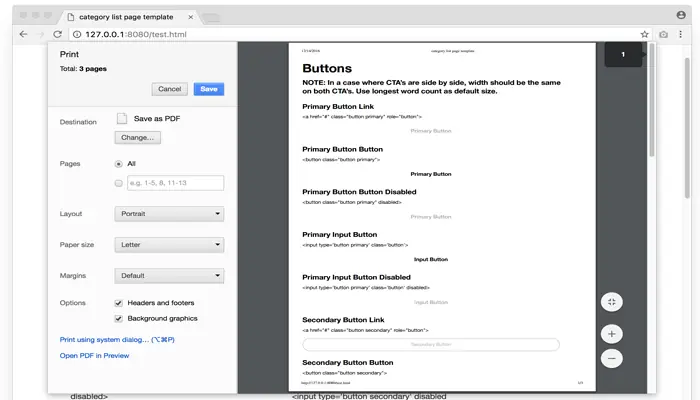The image size is (700, 400).
Task: Bookmark the page with the star icon
Action: point(644,34)
